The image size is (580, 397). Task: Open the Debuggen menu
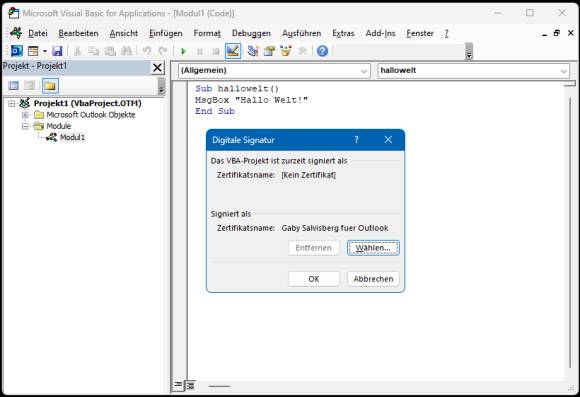click(x=251, y=33)
